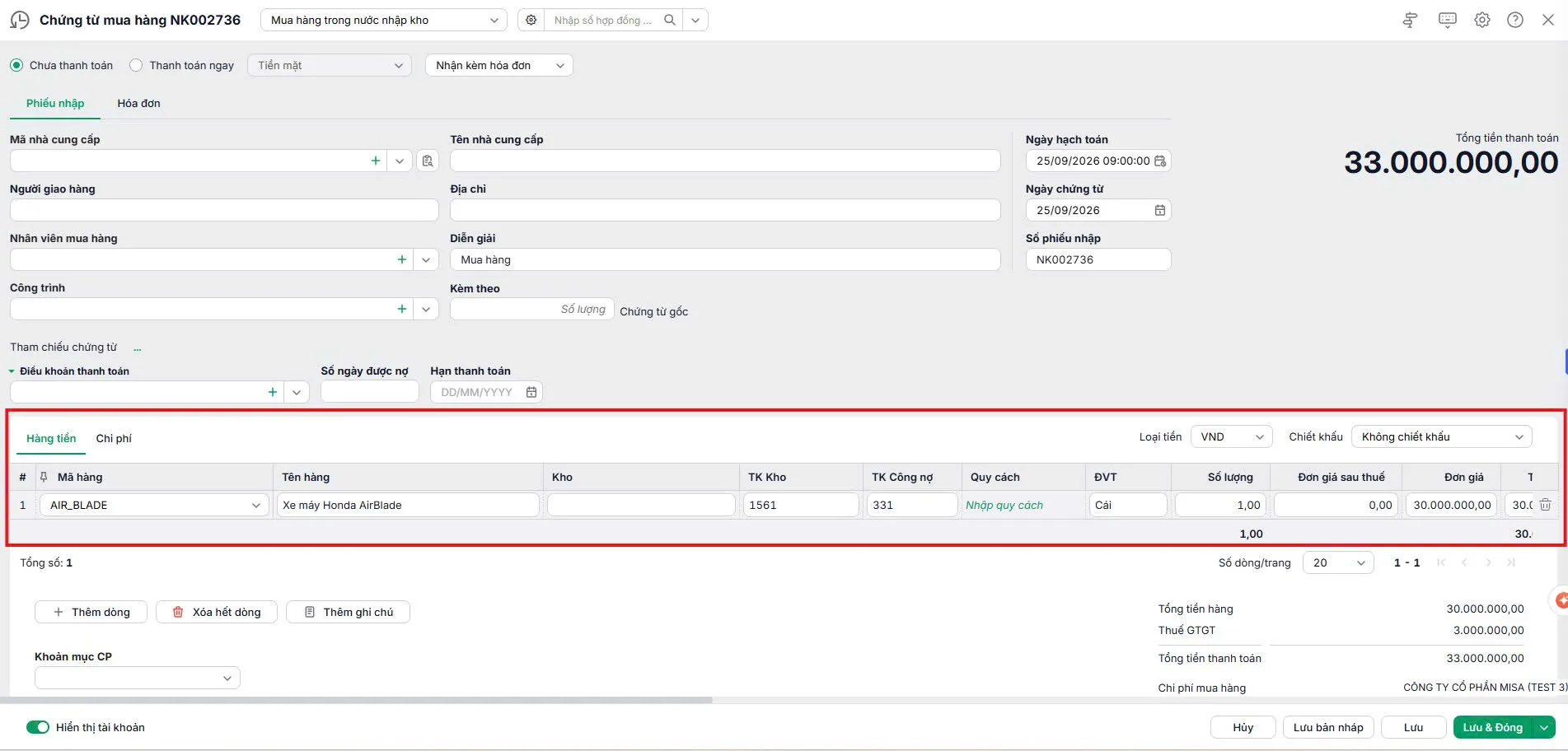Open the settings gear in top right

pyautogui.click(x=1482, y=20)
